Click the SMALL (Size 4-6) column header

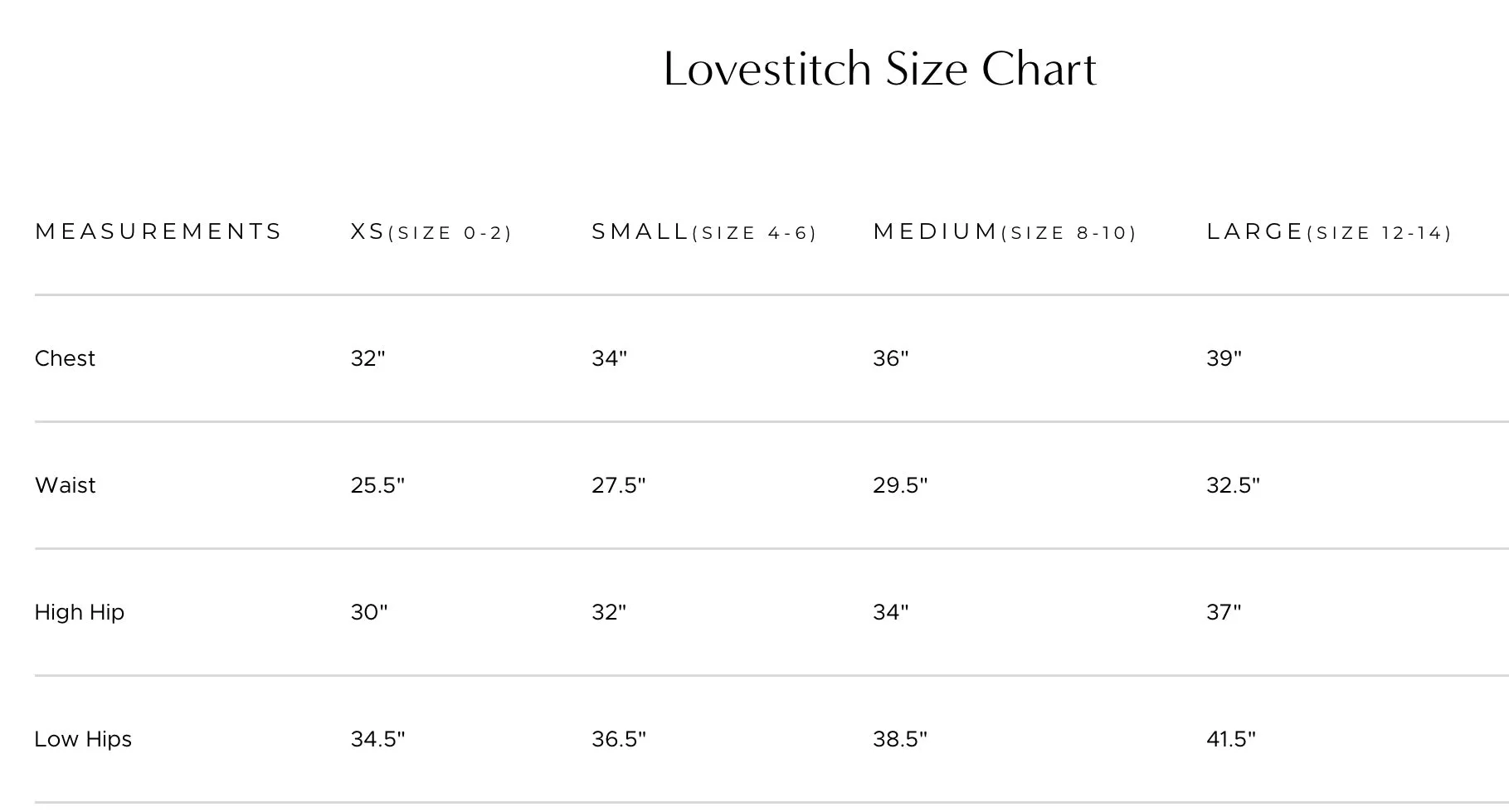click(704, 232)
